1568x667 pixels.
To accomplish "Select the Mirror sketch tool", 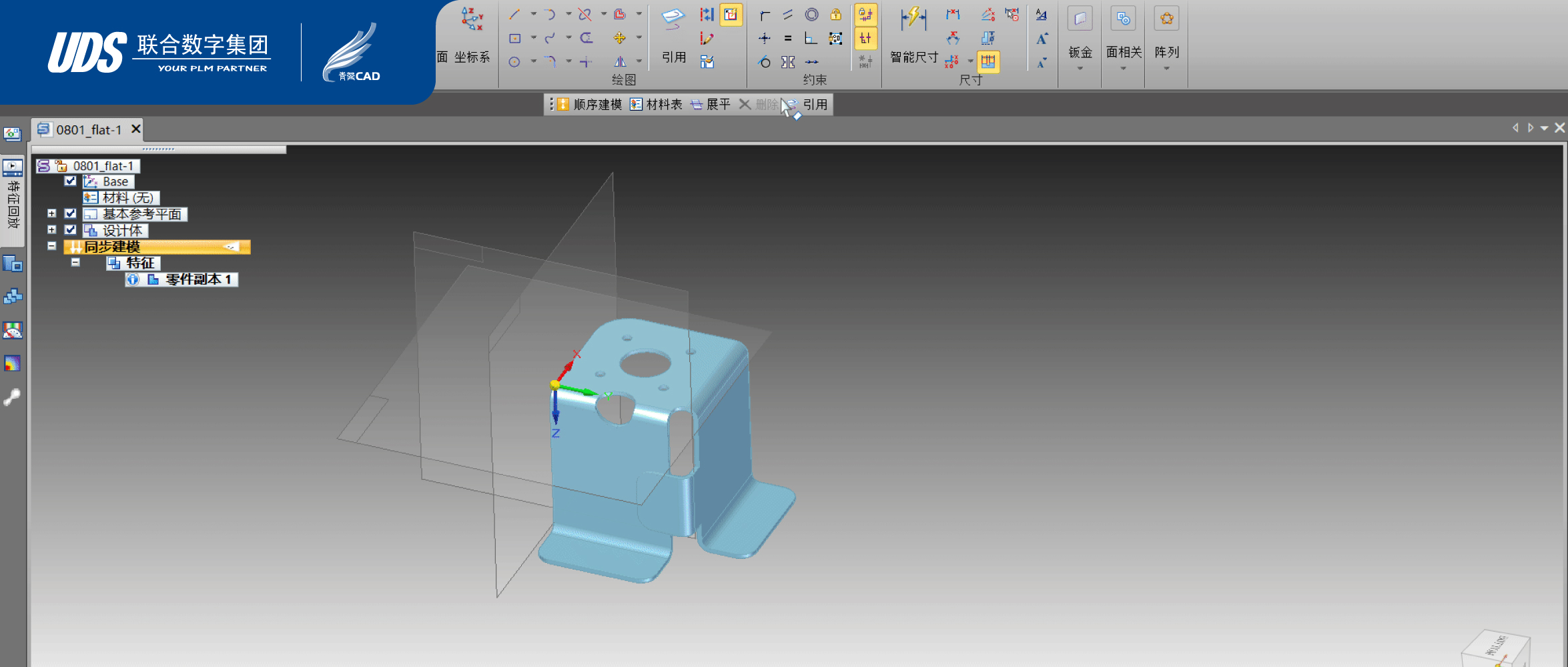I will (620, 62).
